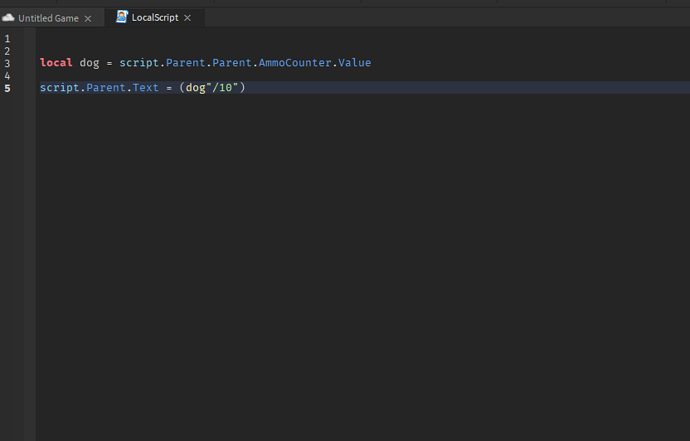Click 'script' at the start of line 5
Screen dimensions: 690x441
(59, 88)
